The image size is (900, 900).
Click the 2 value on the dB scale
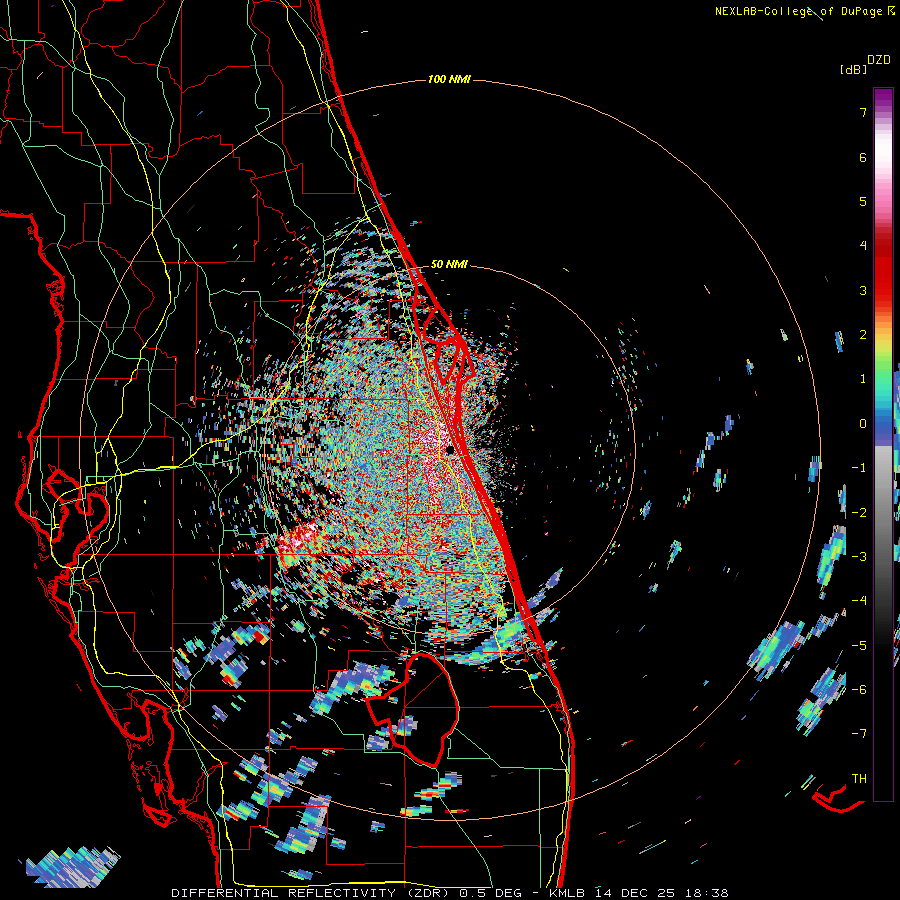(x=863, y=334)
